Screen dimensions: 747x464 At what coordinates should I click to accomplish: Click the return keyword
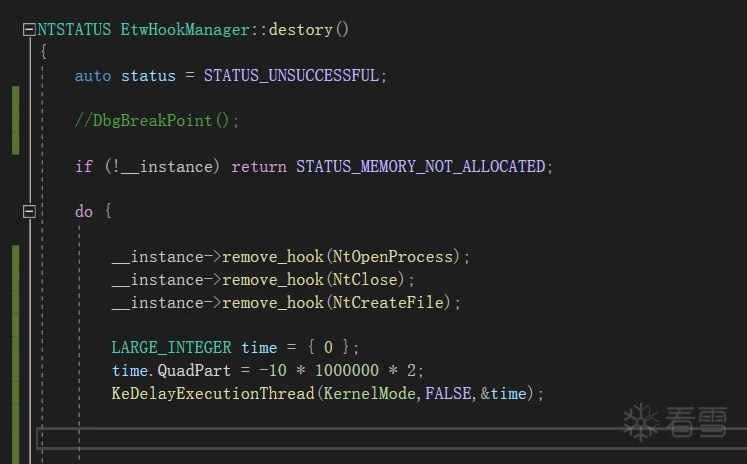click(259, 167)
